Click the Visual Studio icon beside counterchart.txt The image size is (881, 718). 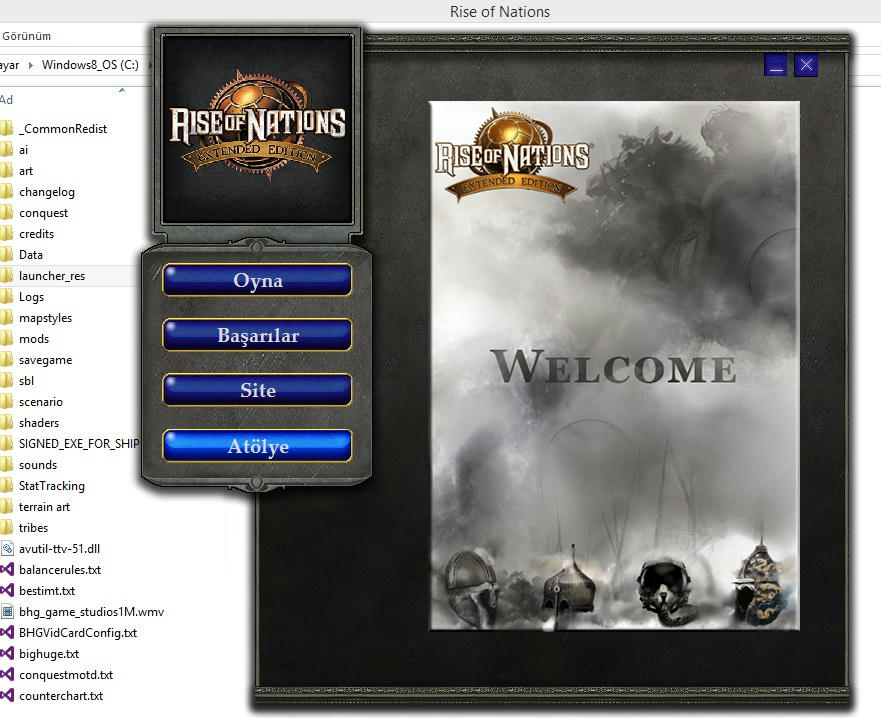pyautogui.click(x=7, y=696)
